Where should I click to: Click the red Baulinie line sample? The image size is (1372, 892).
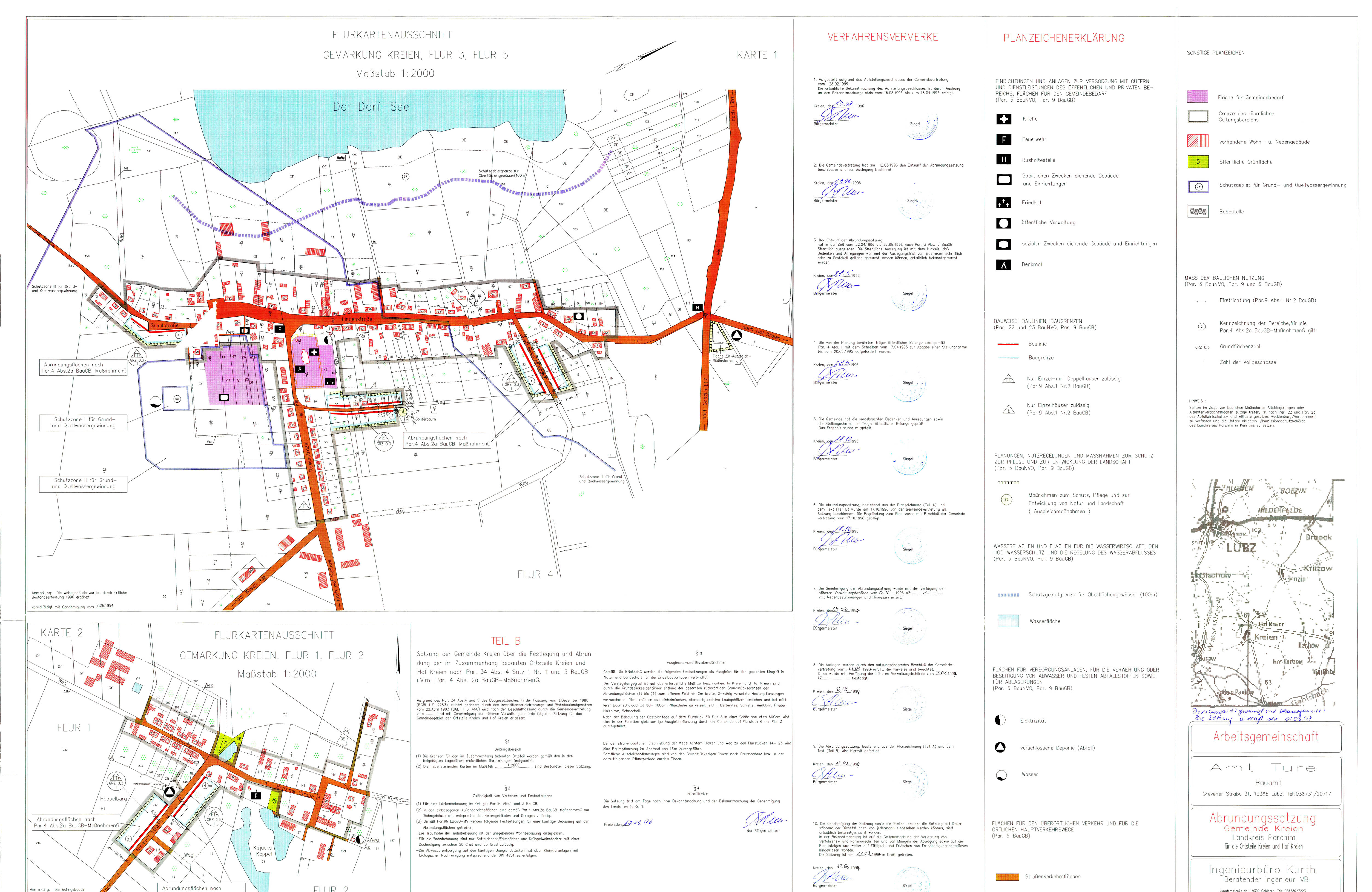click(1008, 344)
